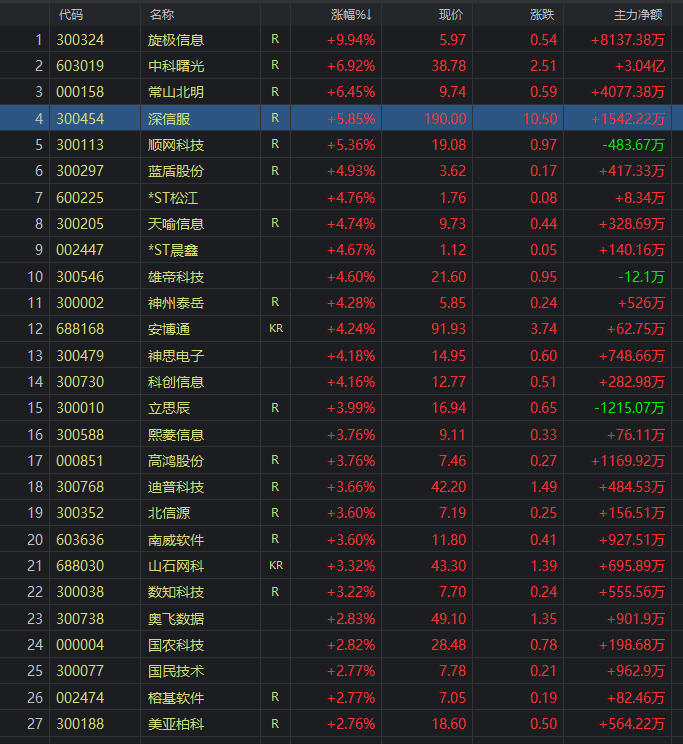Click 迪普科技 stock name
Viewport: 683px width, 744px height.
tap(176, 487)
